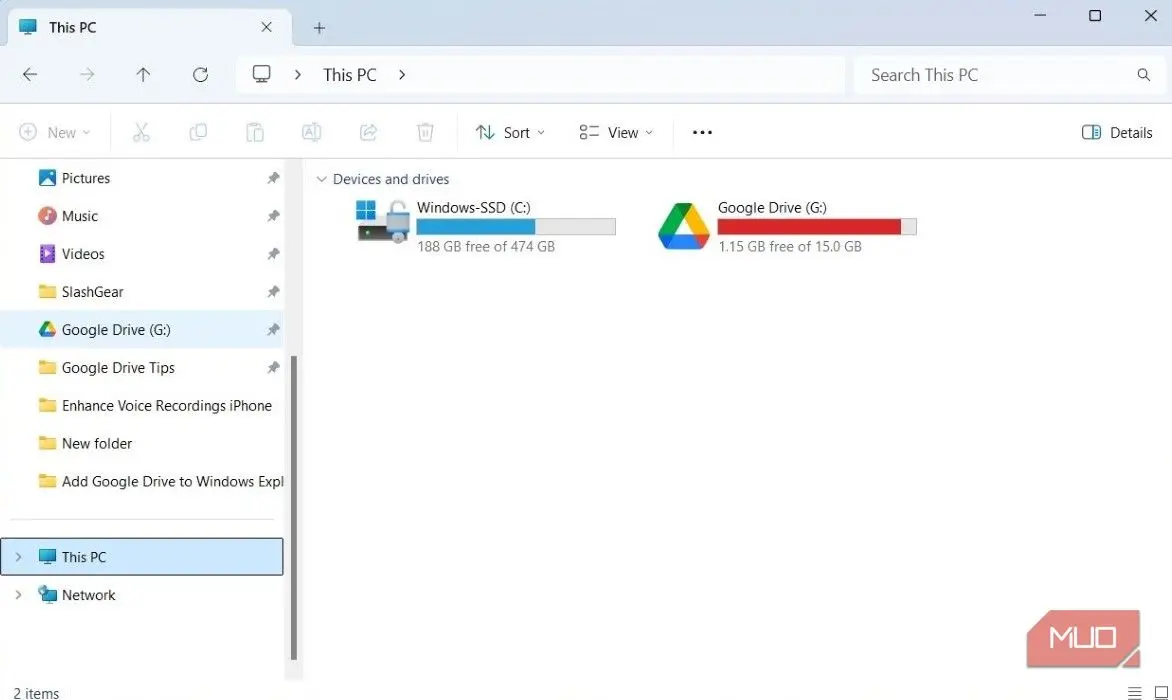
Task: Switch to large thumbnails view icon
Action: [1161, 693]
